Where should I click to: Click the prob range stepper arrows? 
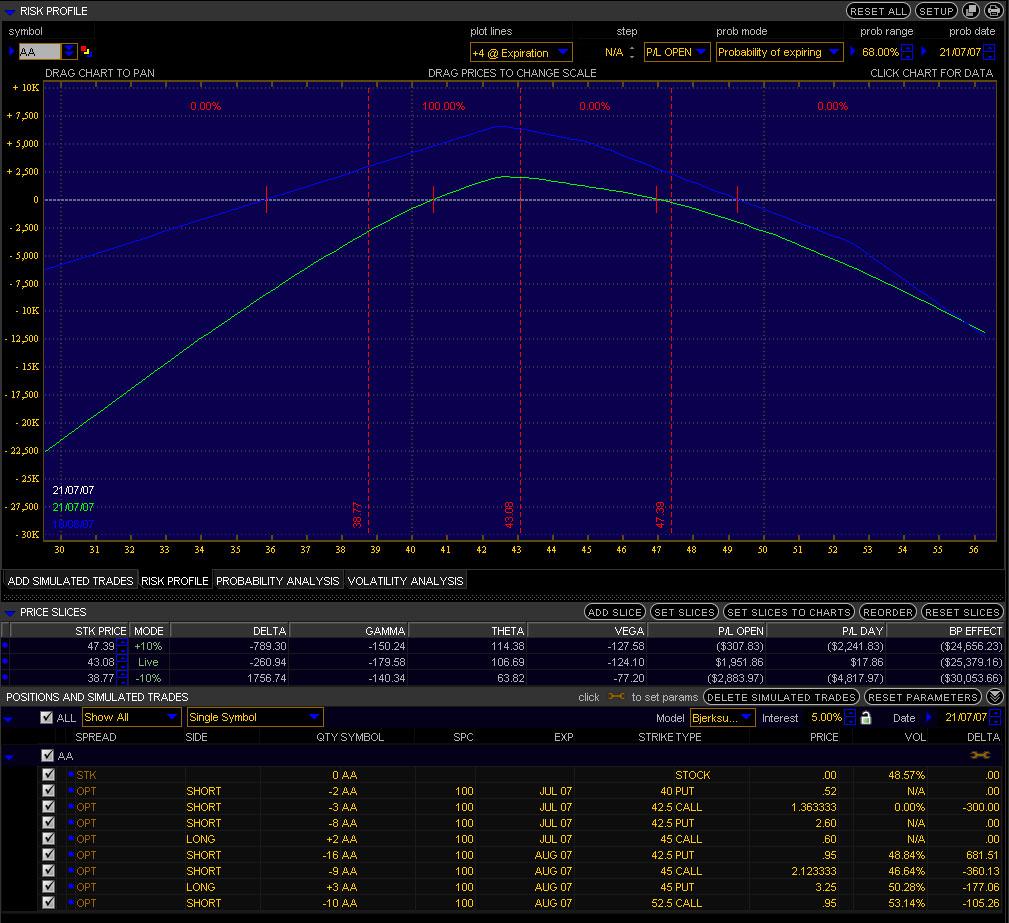(x=906, y=52)
